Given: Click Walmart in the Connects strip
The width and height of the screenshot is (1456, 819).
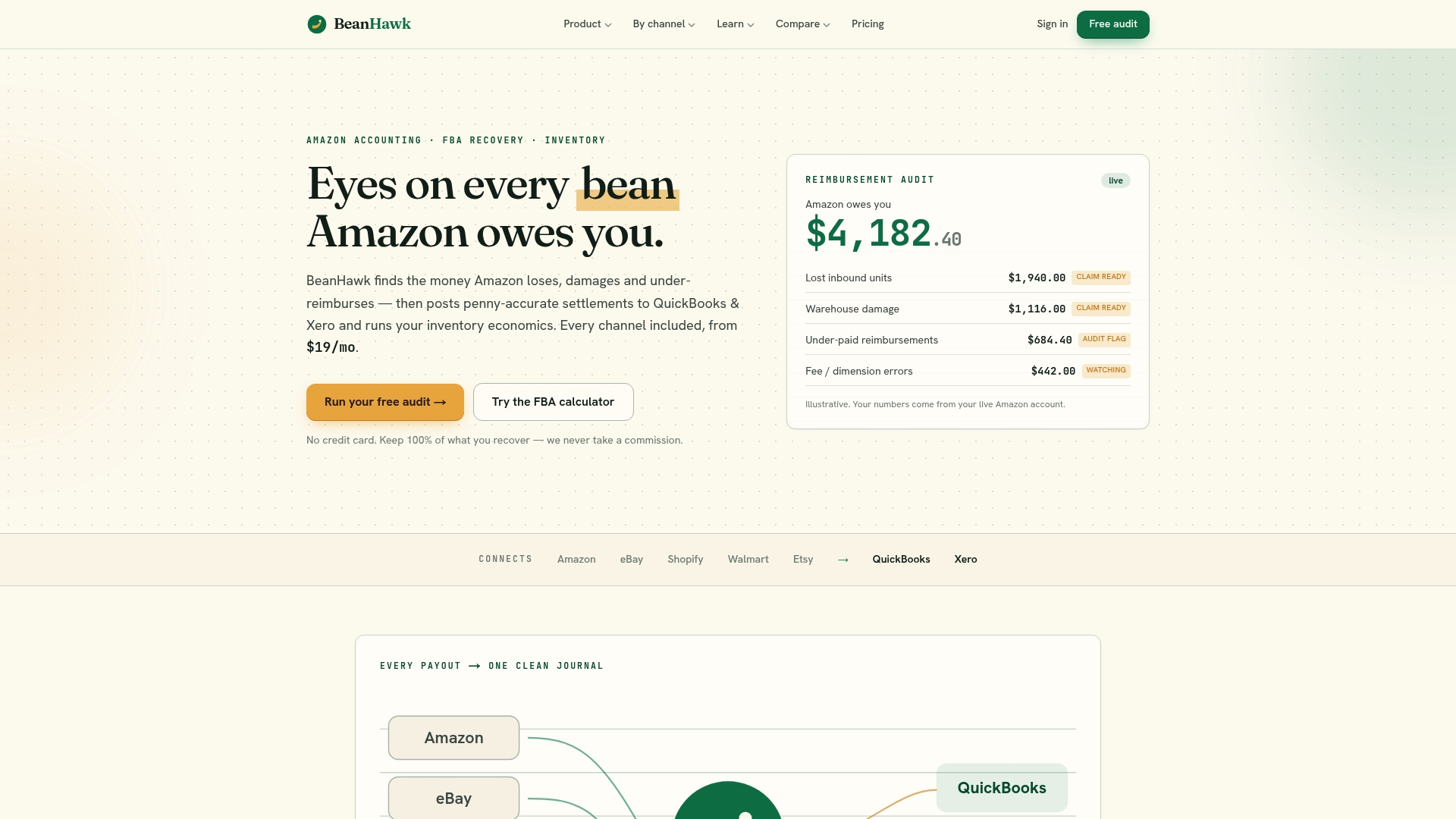Looking at the screenshot, I should [748, 560].
